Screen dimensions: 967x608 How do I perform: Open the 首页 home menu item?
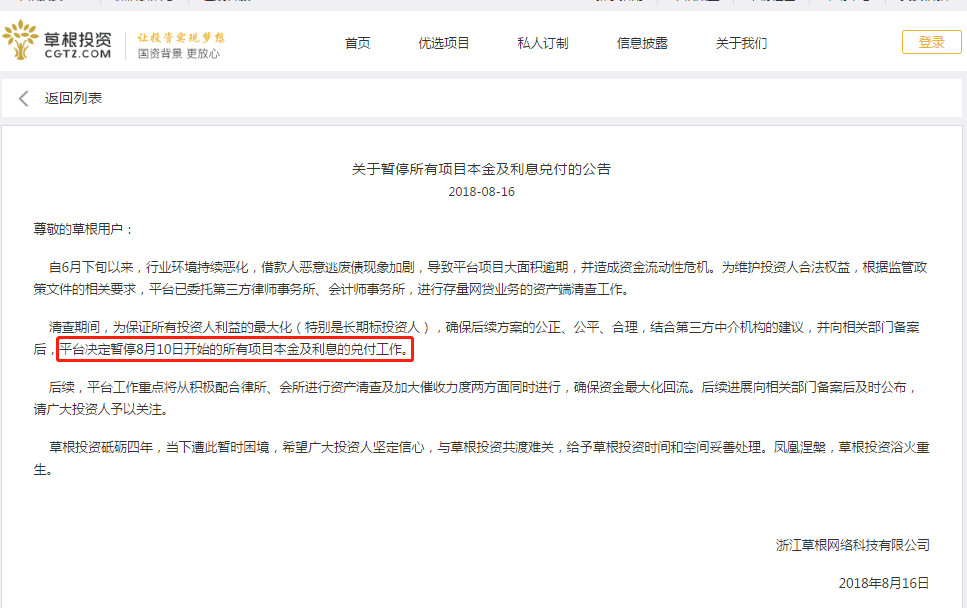coord(357,43)
